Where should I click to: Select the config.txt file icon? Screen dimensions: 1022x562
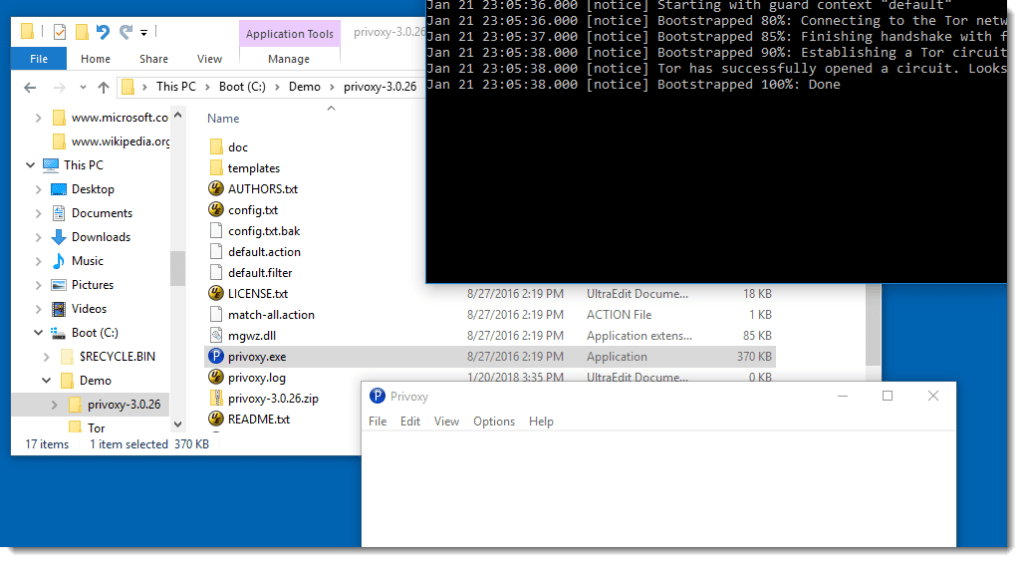click(x=215, y=210)
